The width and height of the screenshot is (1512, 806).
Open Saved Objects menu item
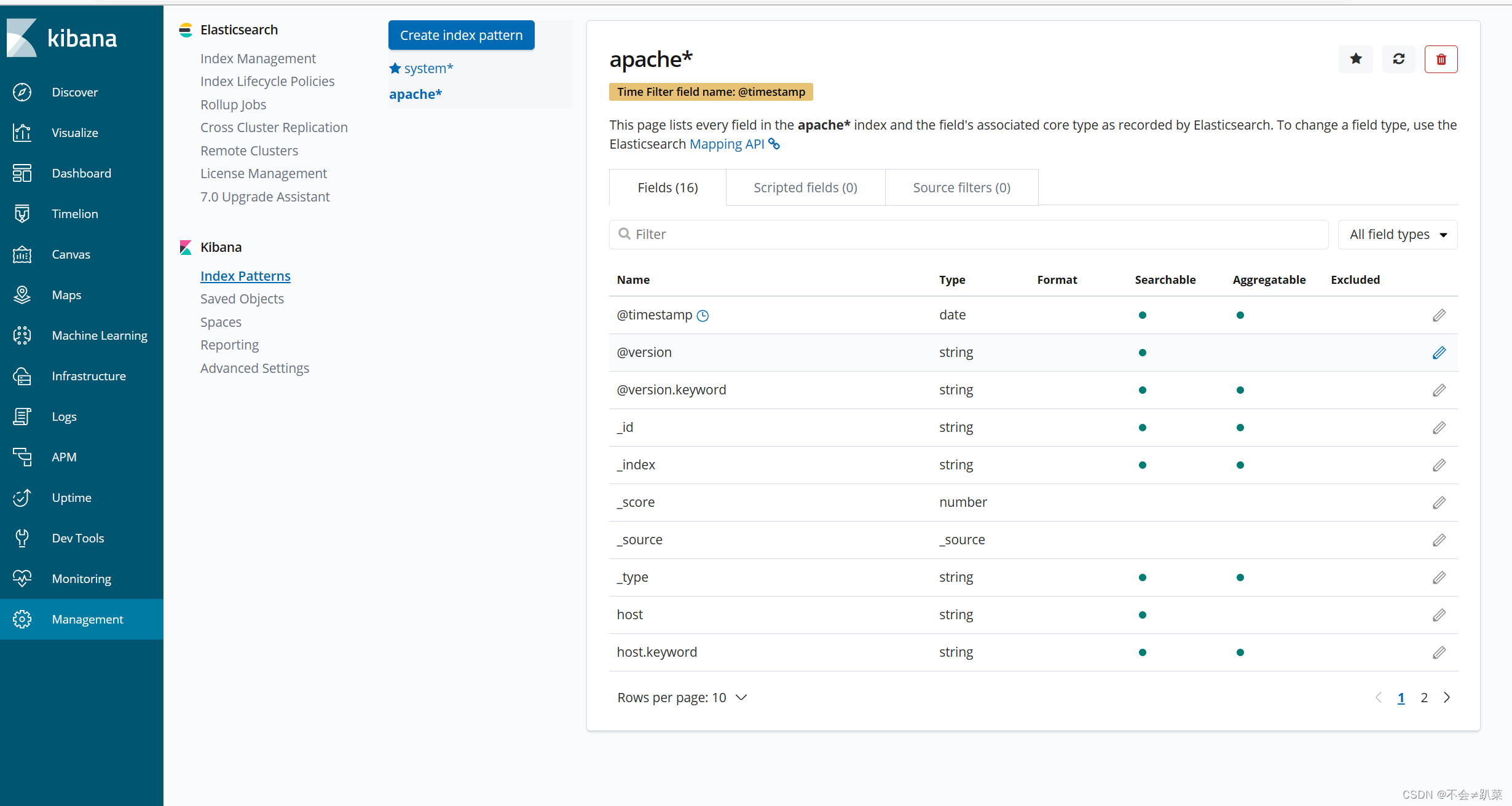click(x=242, y=299)
